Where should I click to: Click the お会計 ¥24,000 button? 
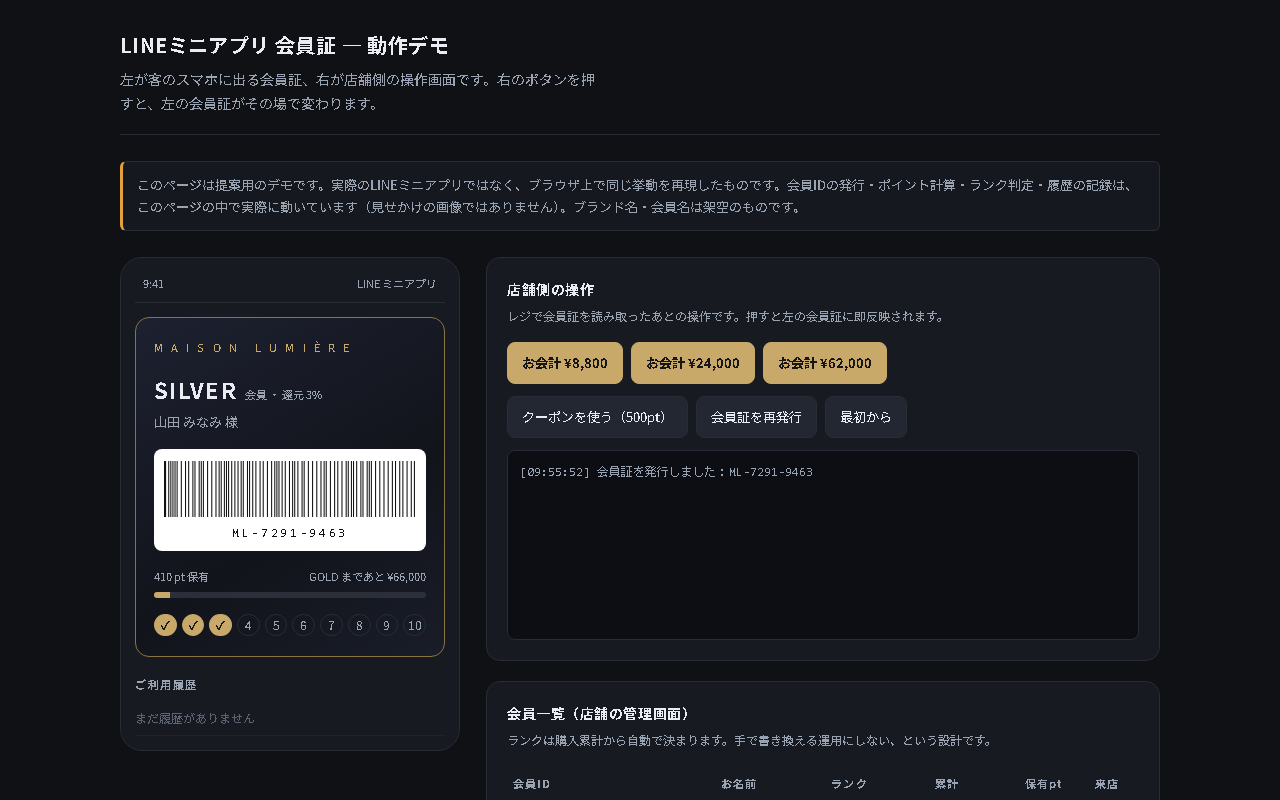[693, 363]
